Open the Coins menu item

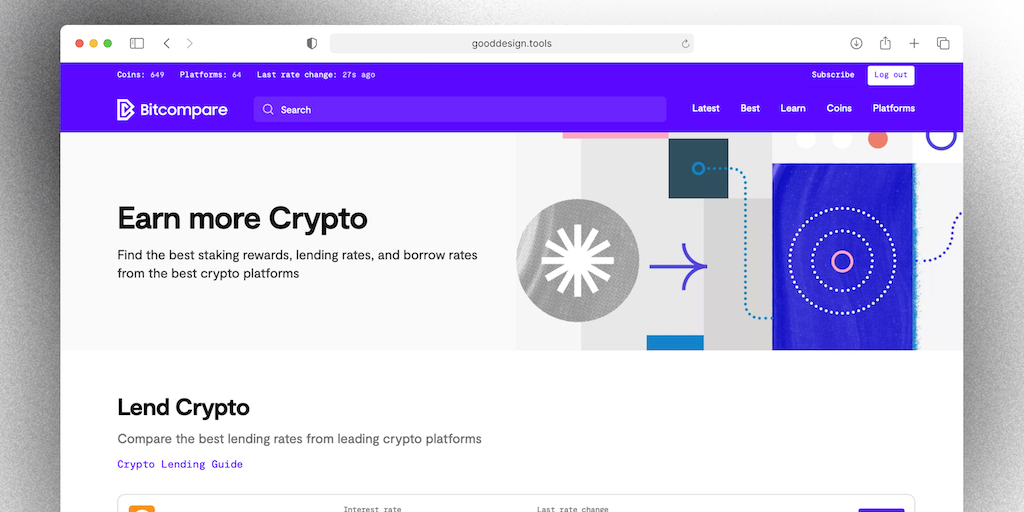[x=839, y=108]
